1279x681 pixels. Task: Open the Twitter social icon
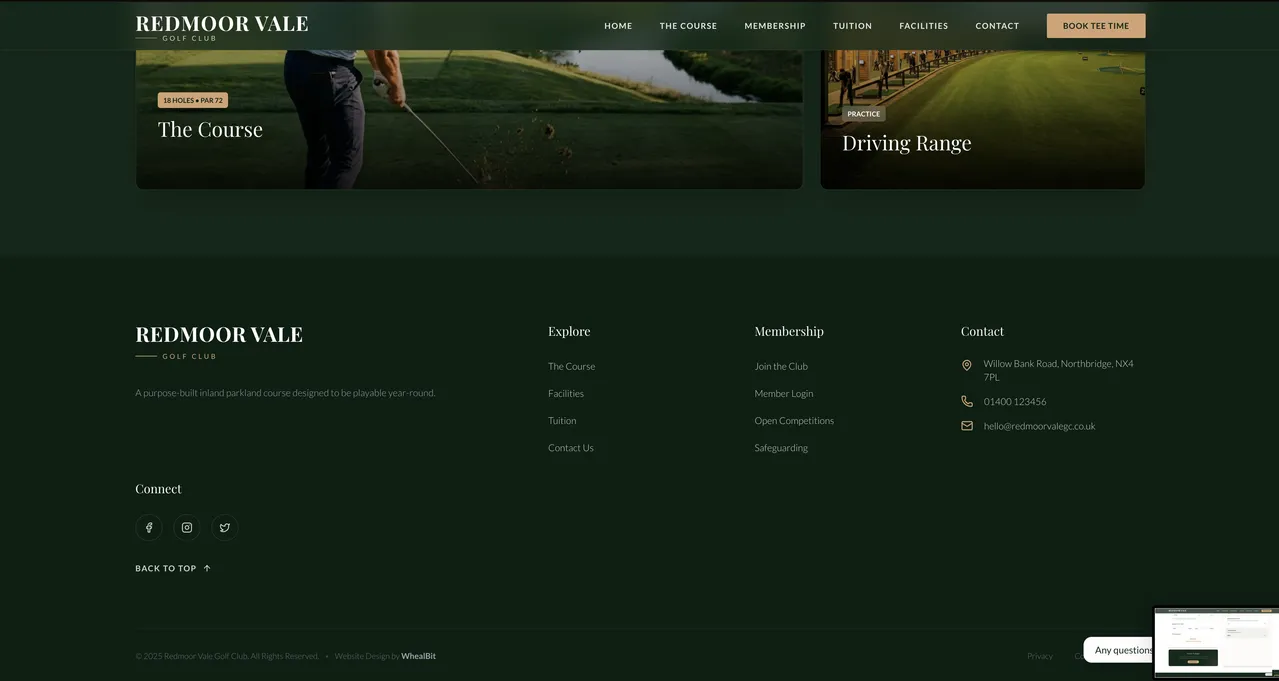pos(225,528)
